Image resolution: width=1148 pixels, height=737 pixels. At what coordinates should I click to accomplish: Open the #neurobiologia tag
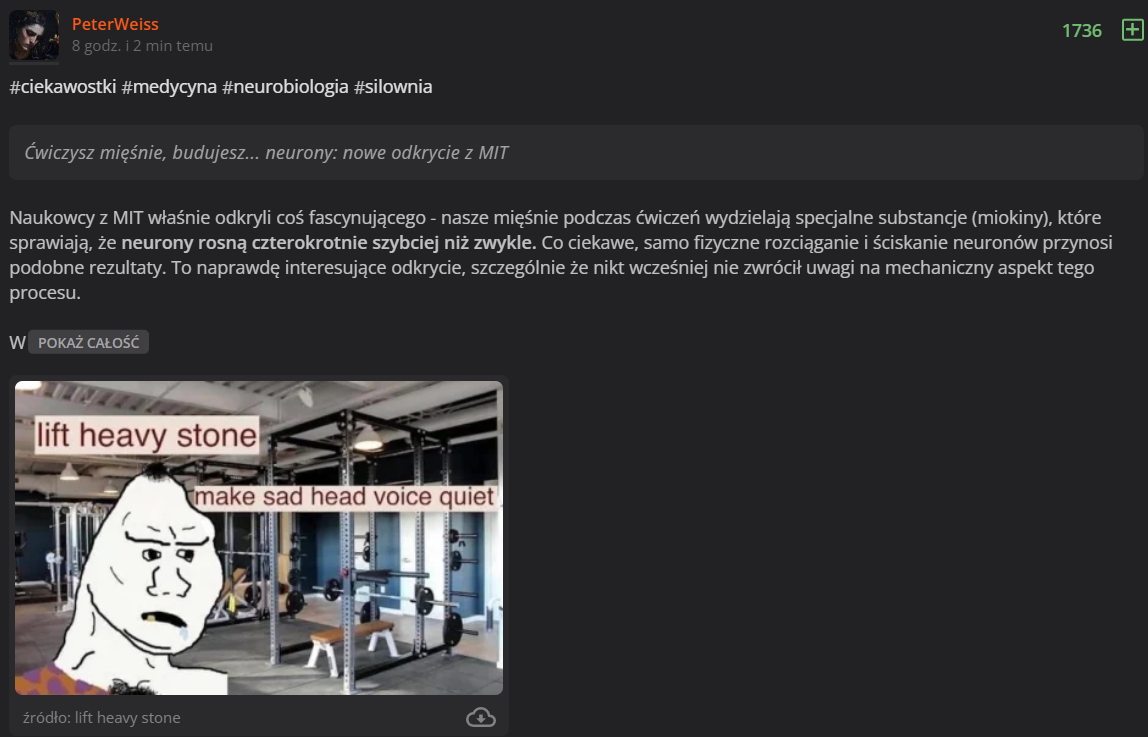[x=286, y=86]
